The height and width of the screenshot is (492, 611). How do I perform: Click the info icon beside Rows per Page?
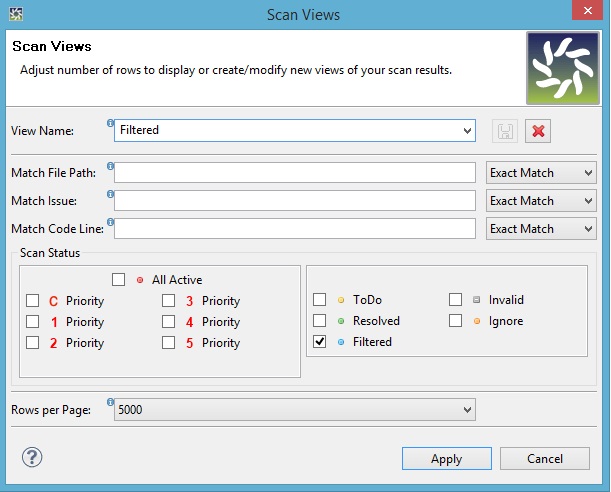pyautogui.click(x=110, y=403)
